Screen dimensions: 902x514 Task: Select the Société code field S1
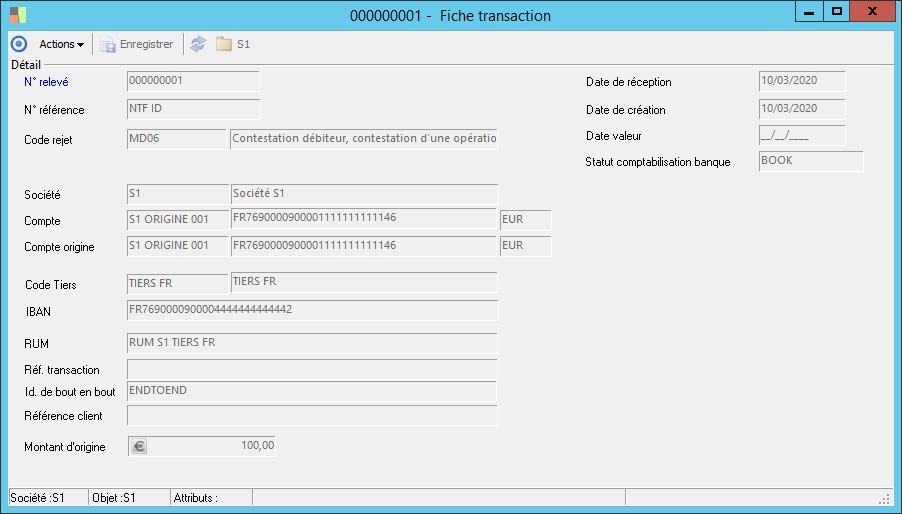coord(177,194)
